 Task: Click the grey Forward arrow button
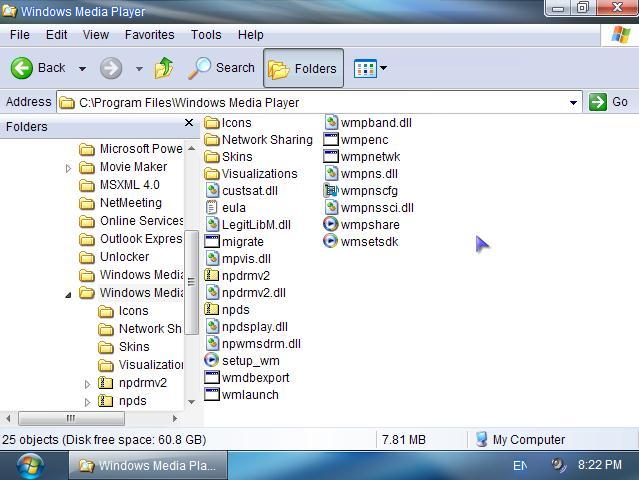click(111, 68)
